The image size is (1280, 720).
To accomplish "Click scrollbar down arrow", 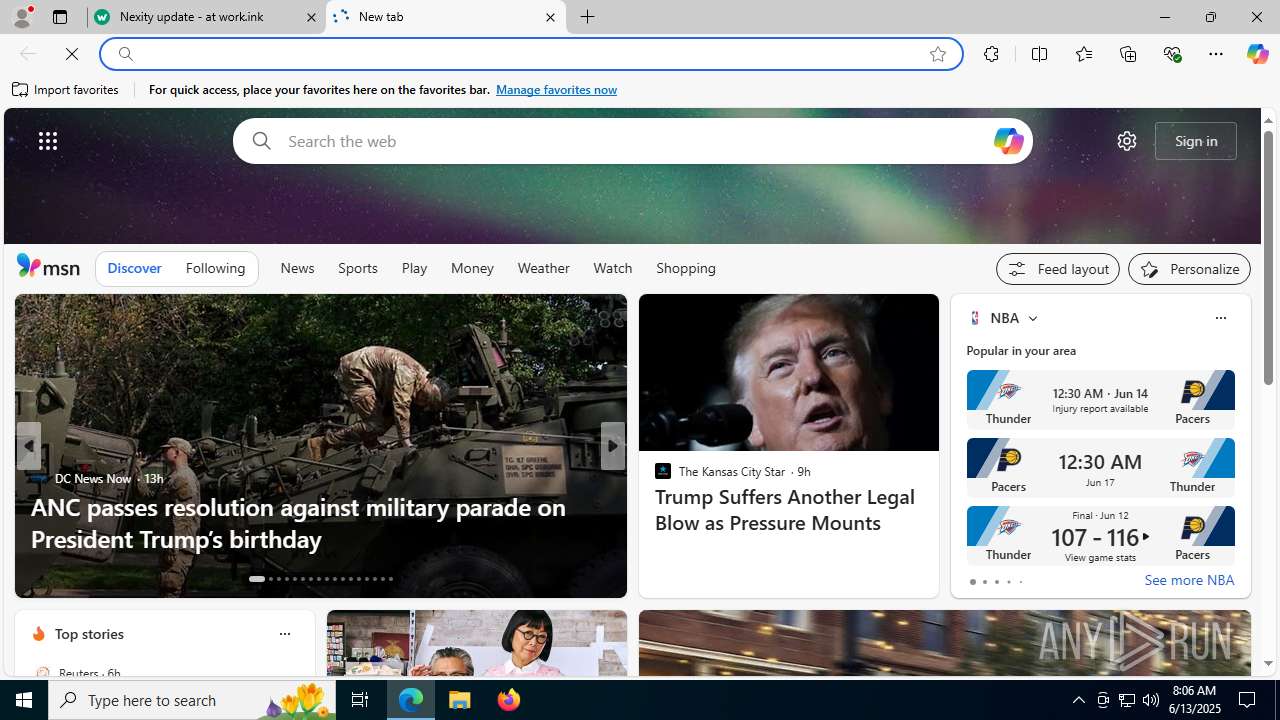I will click(1268, 664).
